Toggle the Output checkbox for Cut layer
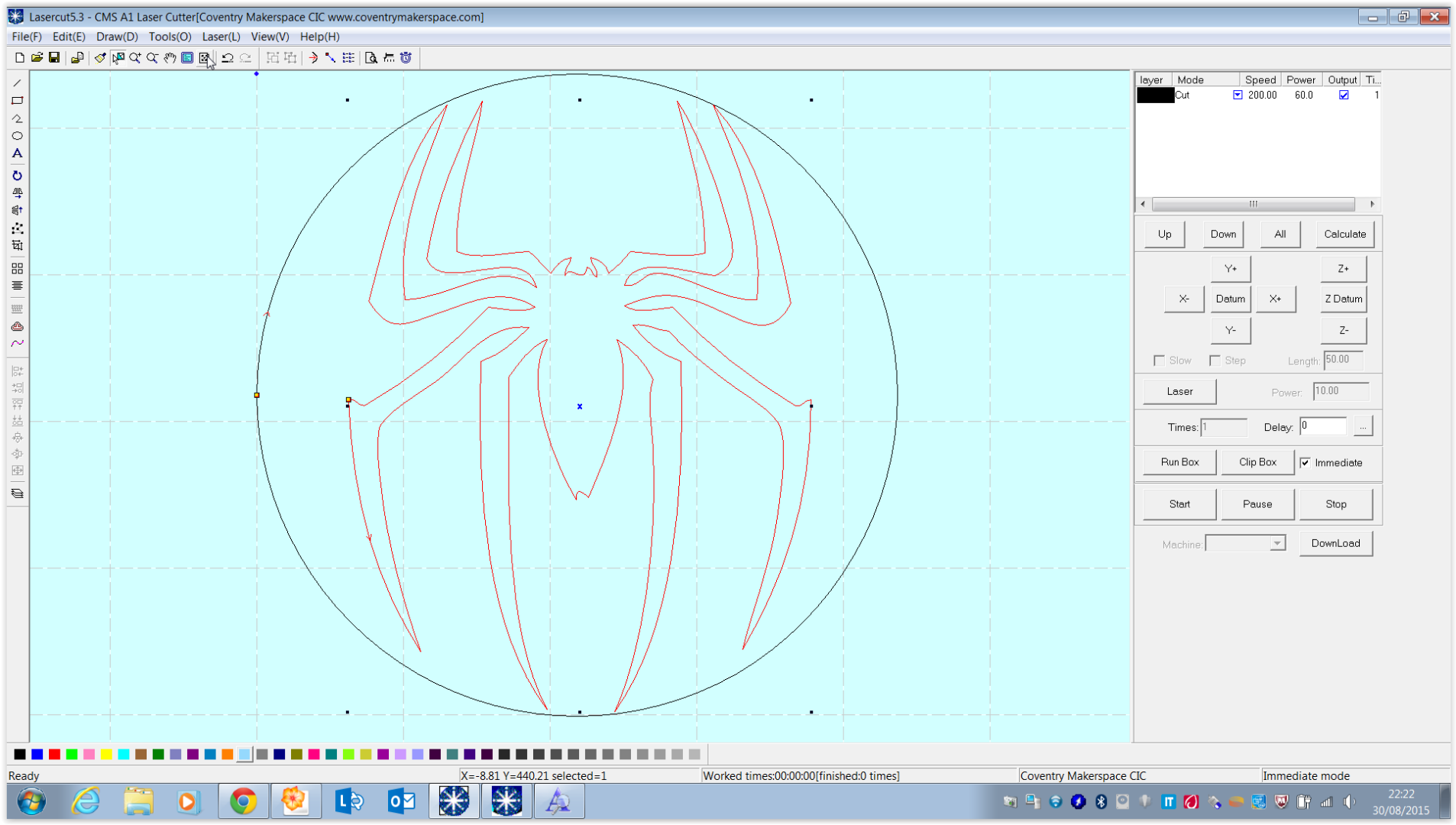1456x825 pixels. tap(1344, 95)
